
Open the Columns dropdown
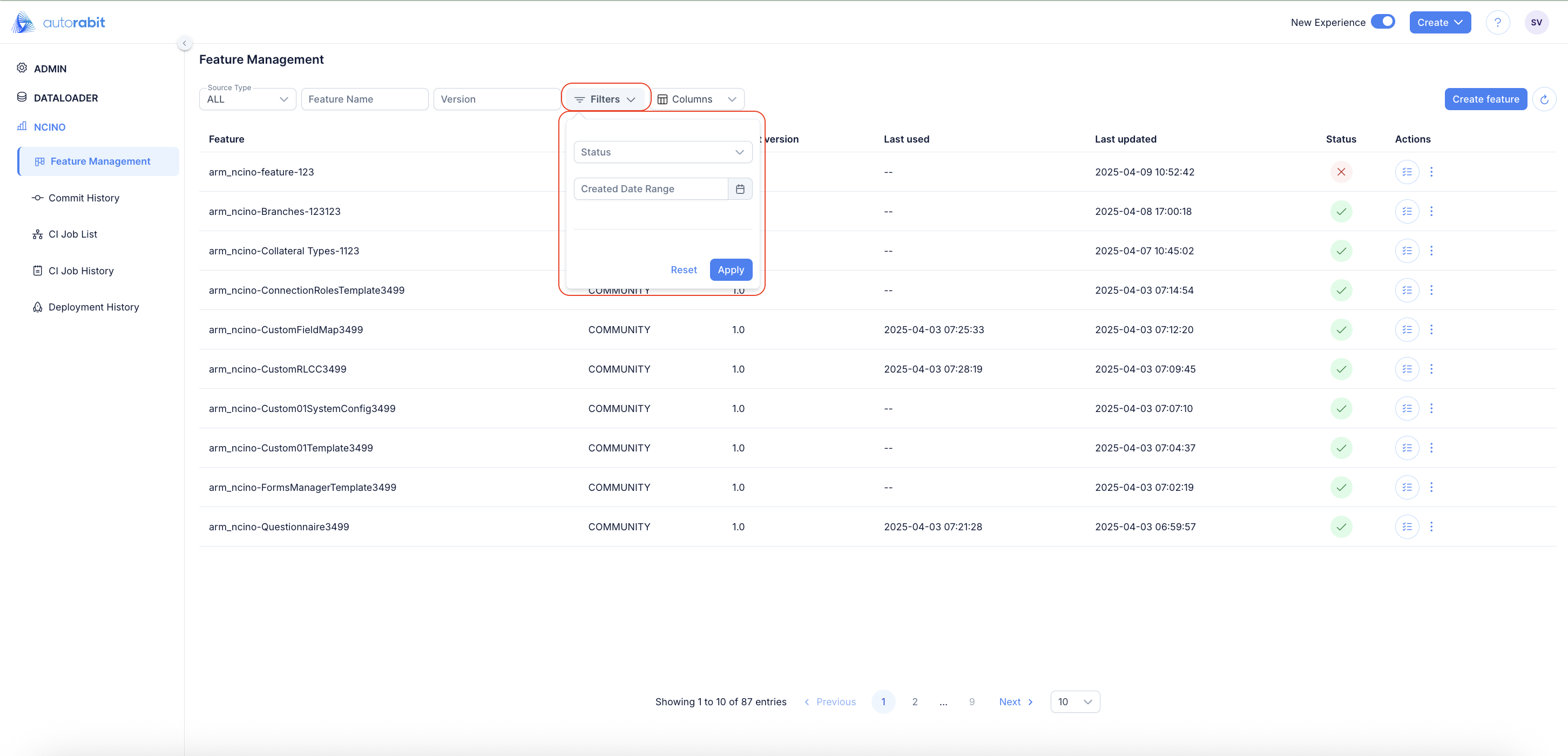click(x=697, y=99)
